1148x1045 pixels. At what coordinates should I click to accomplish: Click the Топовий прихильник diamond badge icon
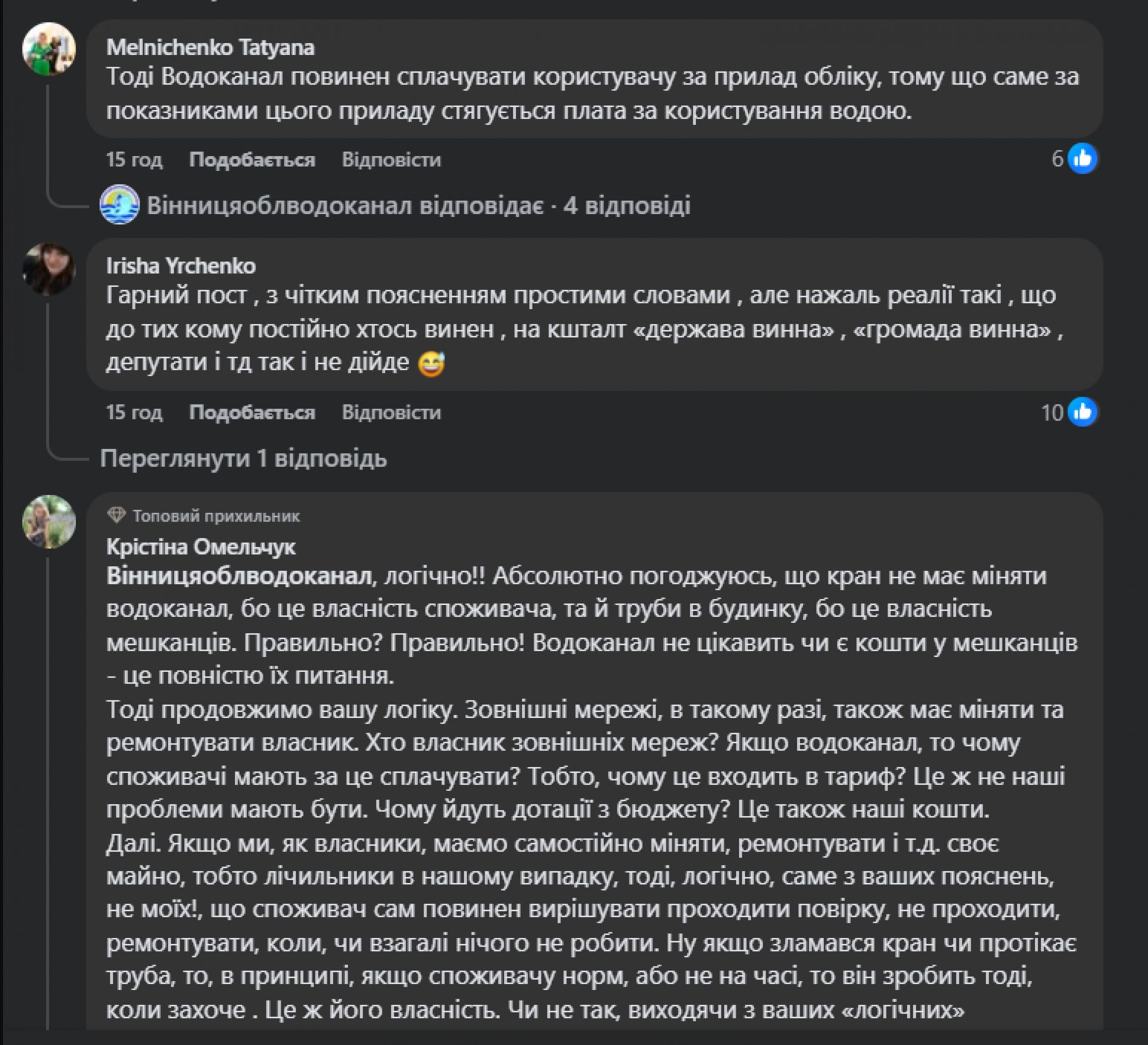[116, 515]
